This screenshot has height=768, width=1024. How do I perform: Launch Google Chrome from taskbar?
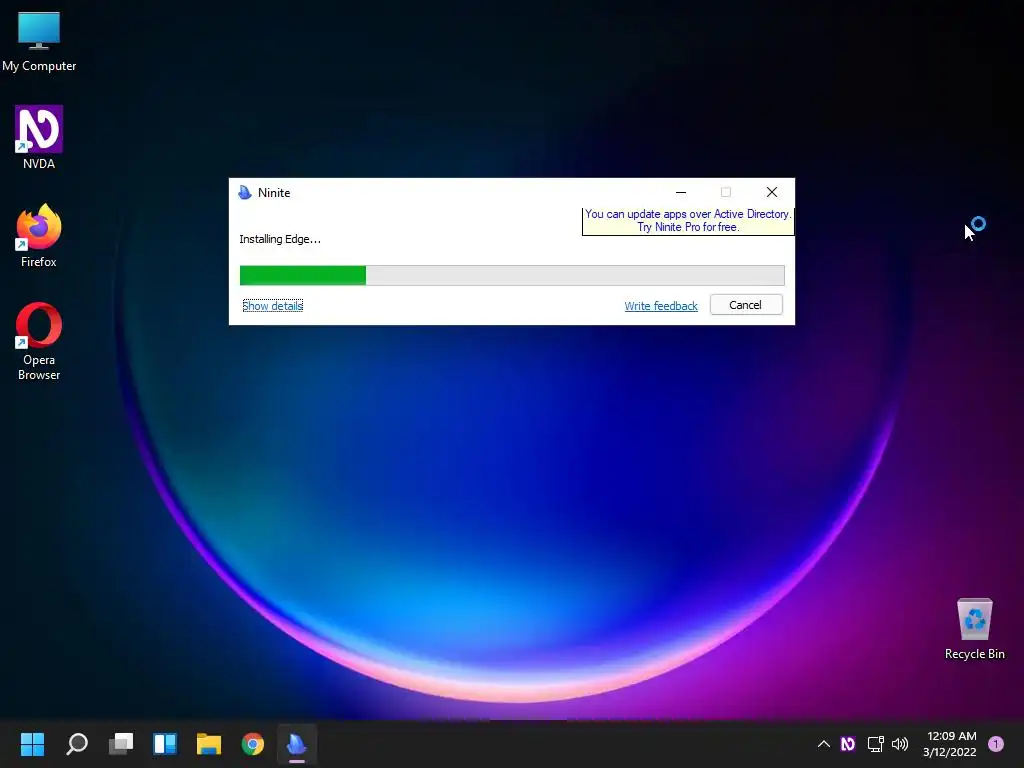pyautogui.click(x=253, y=743)
